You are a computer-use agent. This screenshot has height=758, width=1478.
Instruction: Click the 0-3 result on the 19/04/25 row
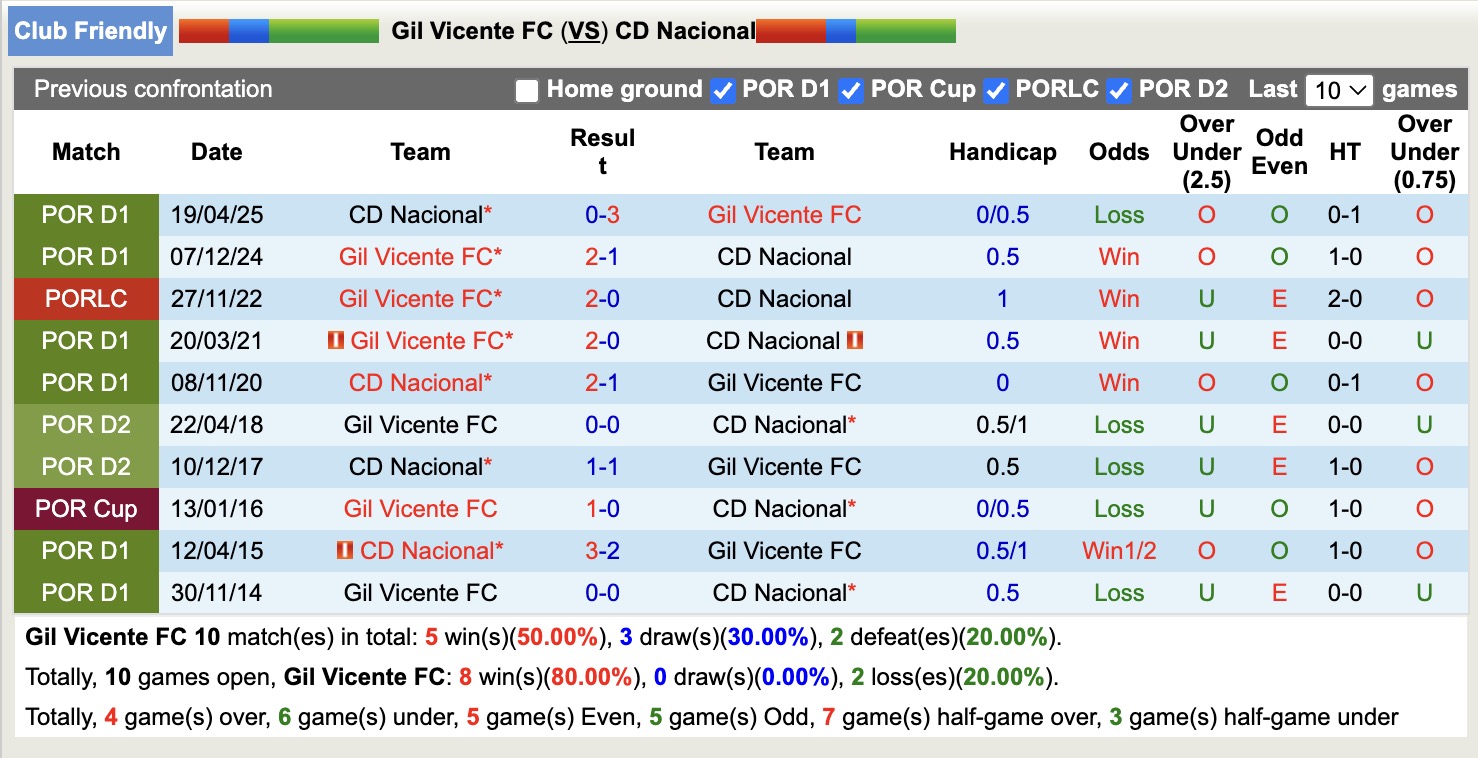(603, 214)
